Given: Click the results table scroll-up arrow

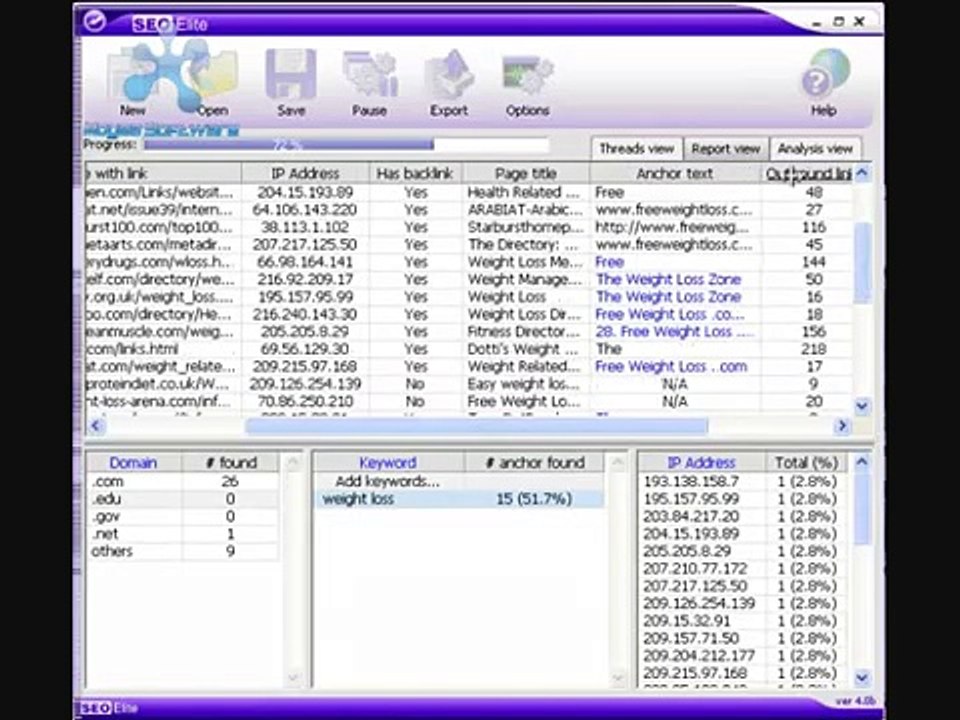Looking at the screenshot, I should click(862, 173).
